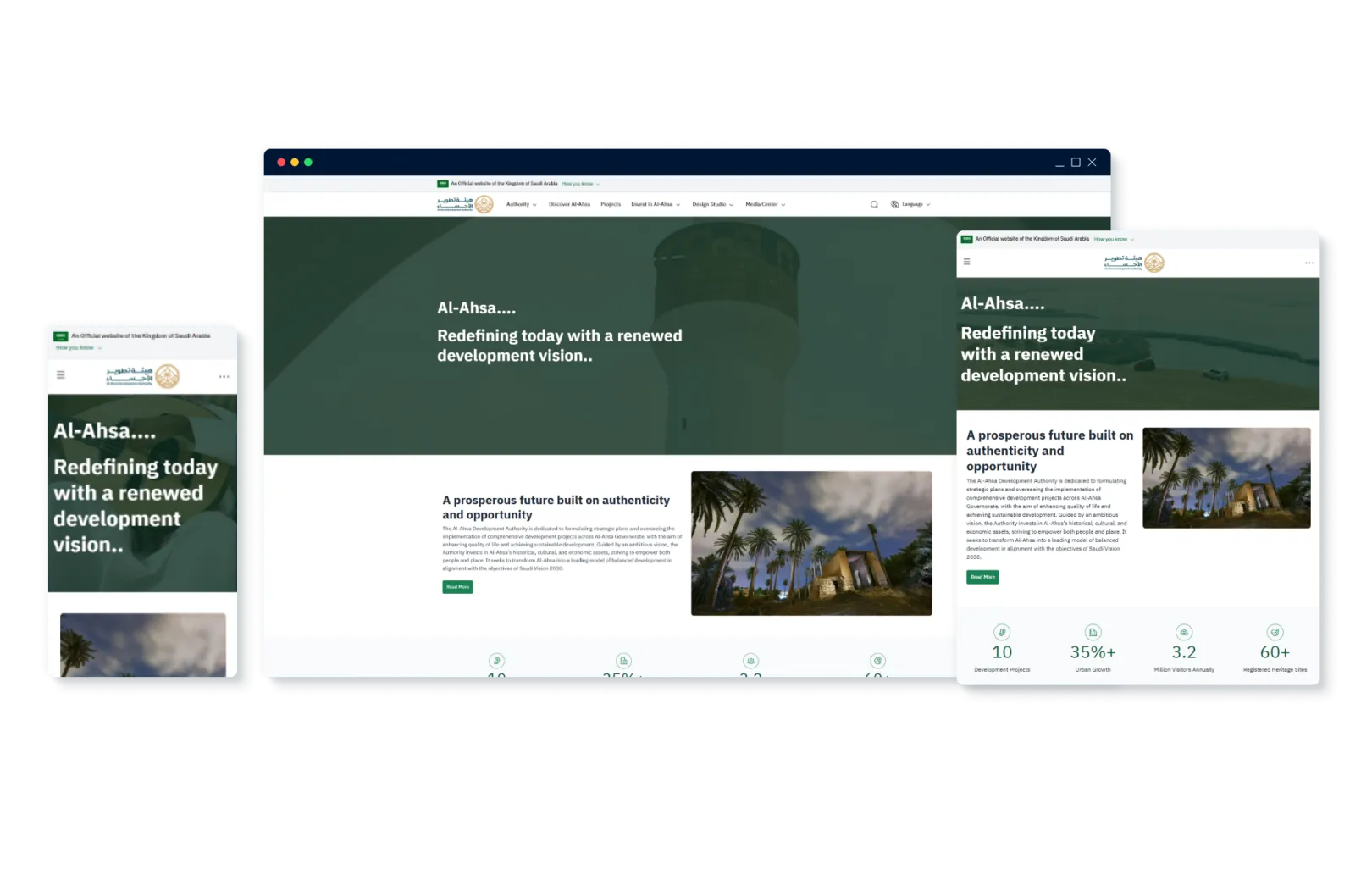1372x870 pixels.
Task: Open the Discover Al-Ahsa menu item
Action: pyautogui.click(x=569, y=204)
